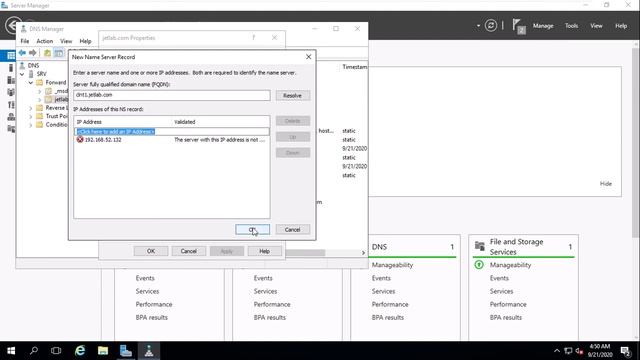This screenshot has width=640, height=360.
Task: Click the server FQDN input field
Action: 172,95
